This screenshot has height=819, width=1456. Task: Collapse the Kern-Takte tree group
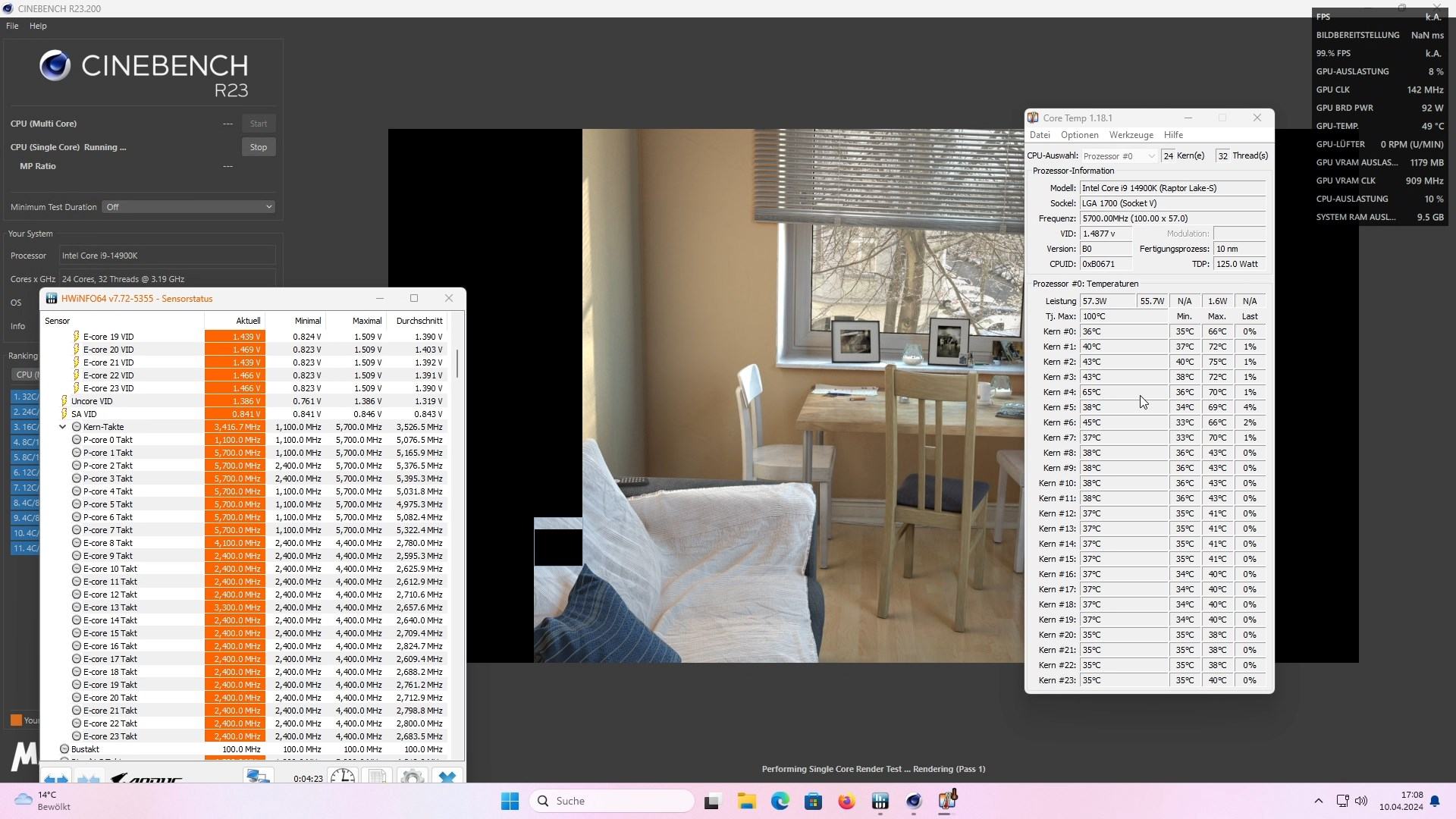coord(63,427)
